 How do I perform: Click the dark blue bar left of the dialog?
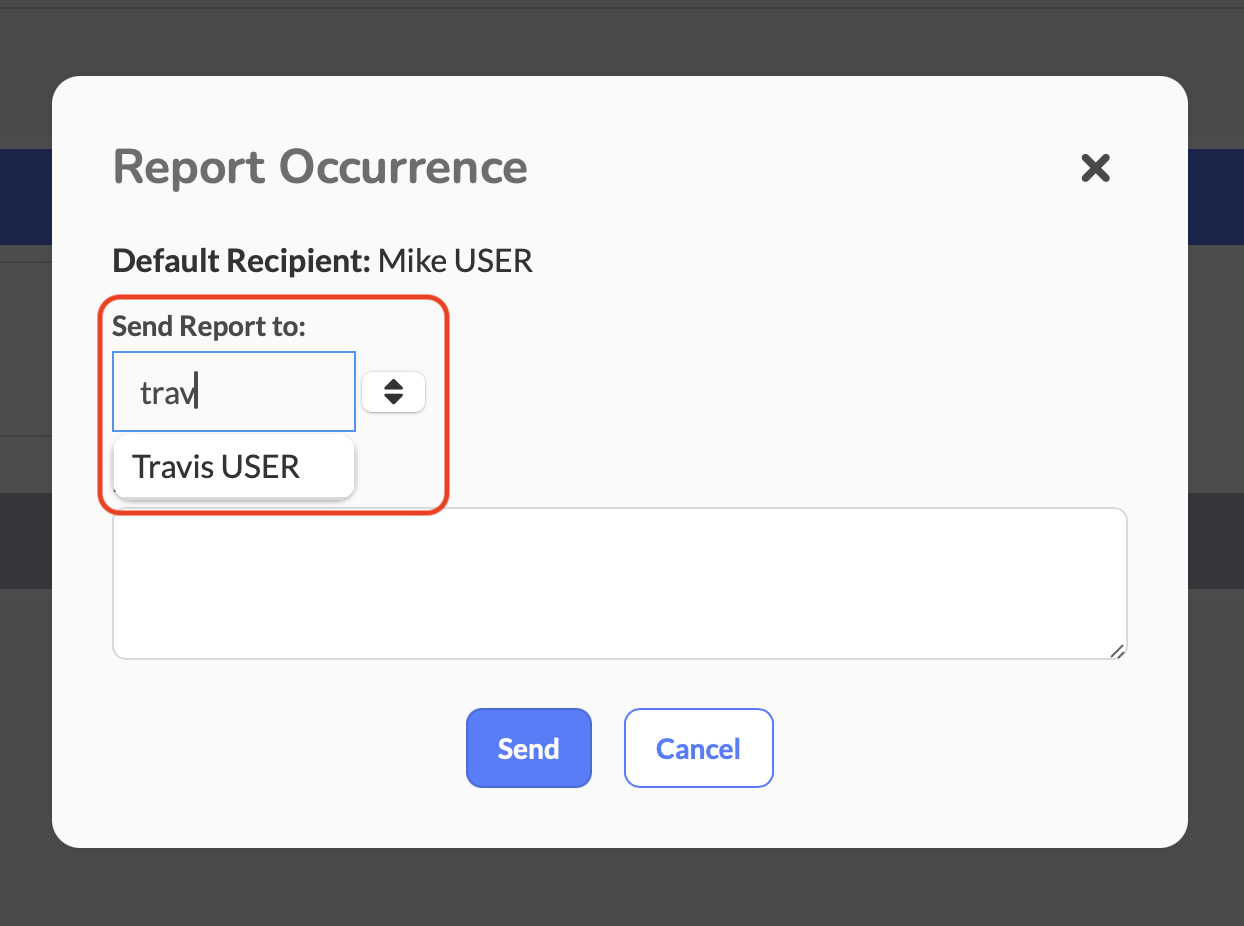pyautogui.click(x=25, y=196)
